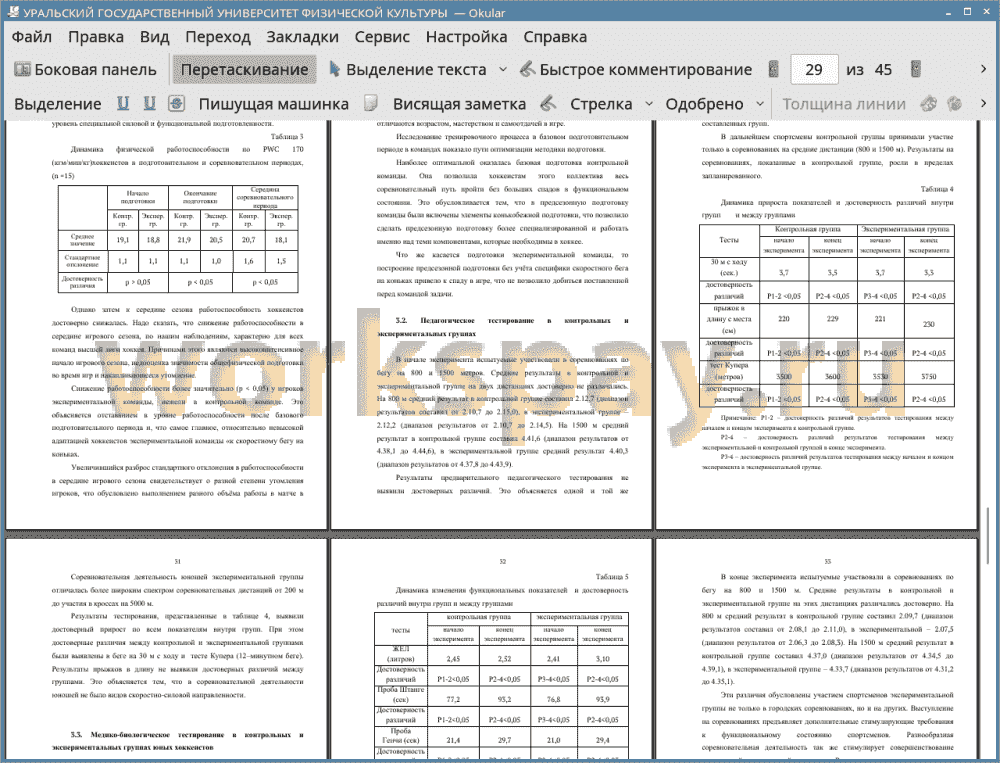Screen dimensions: 1000x763
Task: Select the strikeout annotation icon
Action: [177, 103]
